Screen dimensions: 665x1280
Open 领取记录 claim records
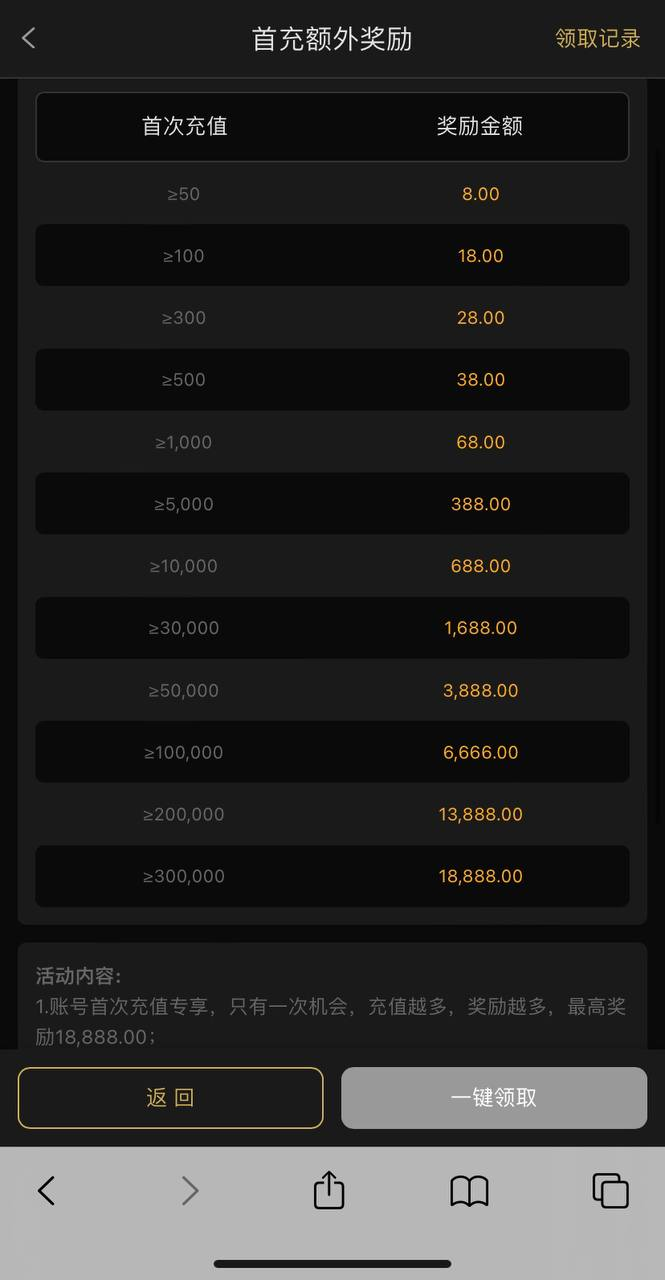(x=597, y=38)
